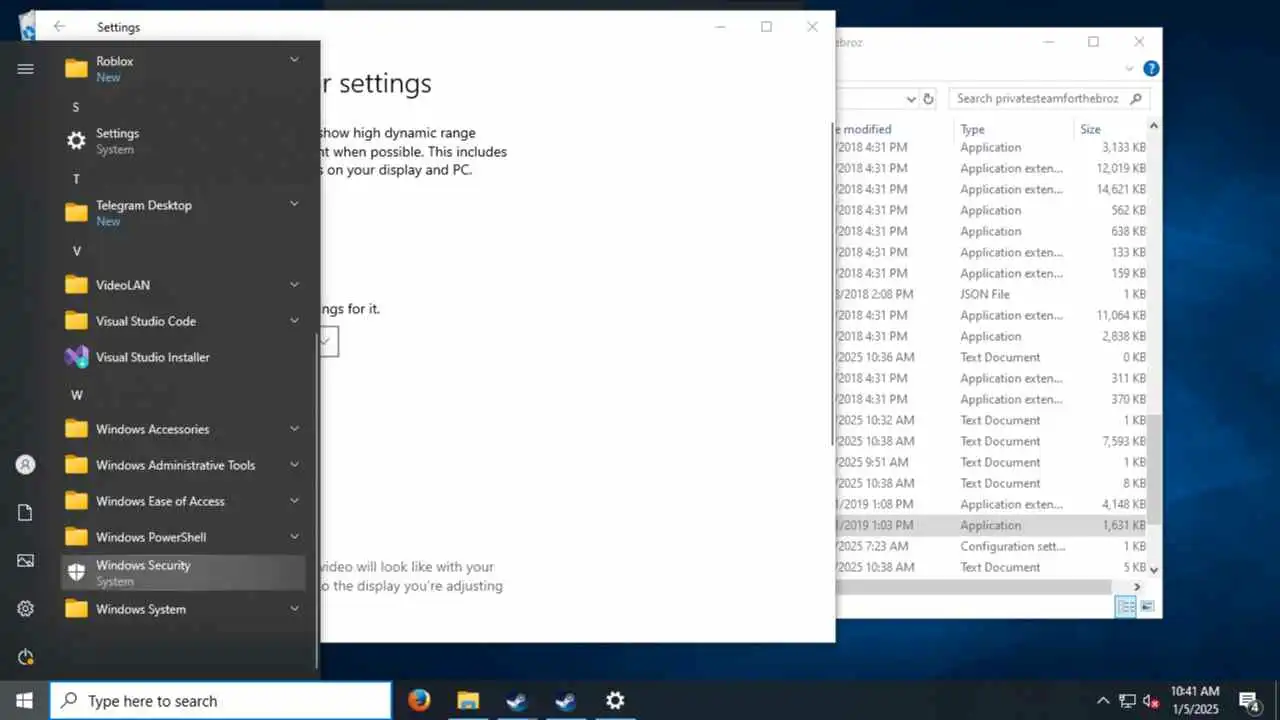
Task: Expand the VideoLAN chevron
Action: click(x=294, y=285)
